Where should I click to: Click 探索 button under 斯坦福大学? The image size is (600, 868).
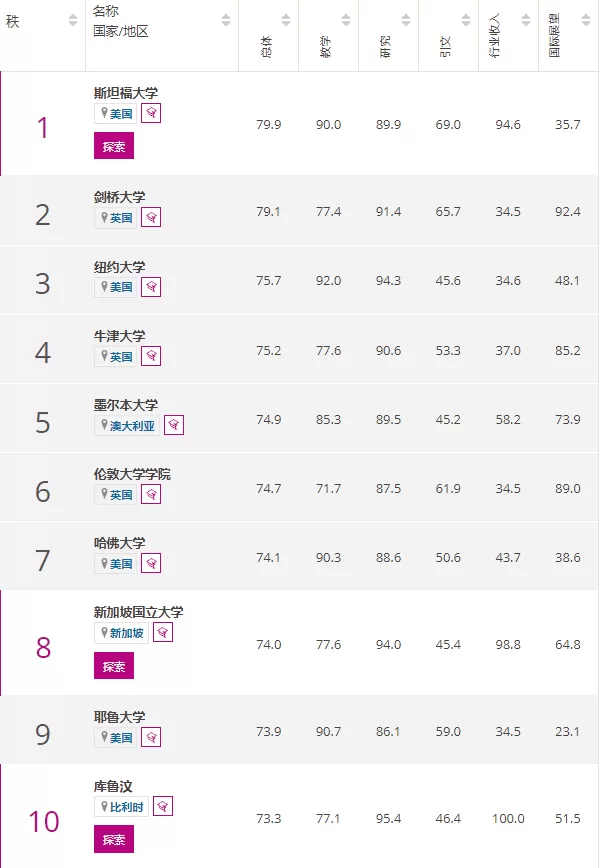pos(114,146)
